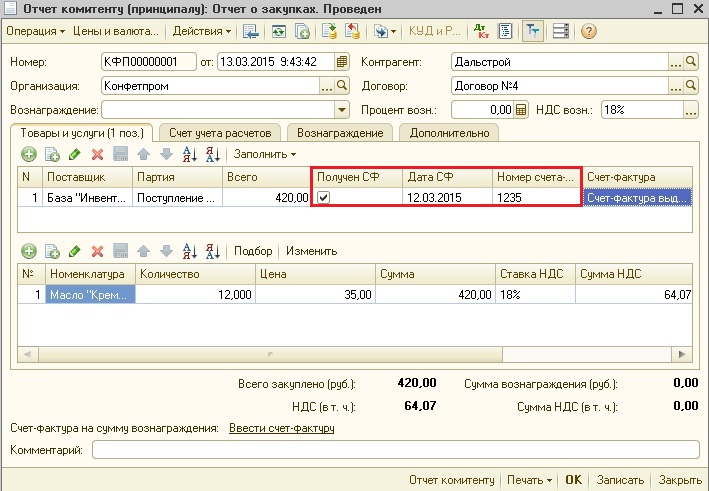Copy row in upper goods table
The height and width of the screenshot is (491, 709).
click(x=52, y=154)
